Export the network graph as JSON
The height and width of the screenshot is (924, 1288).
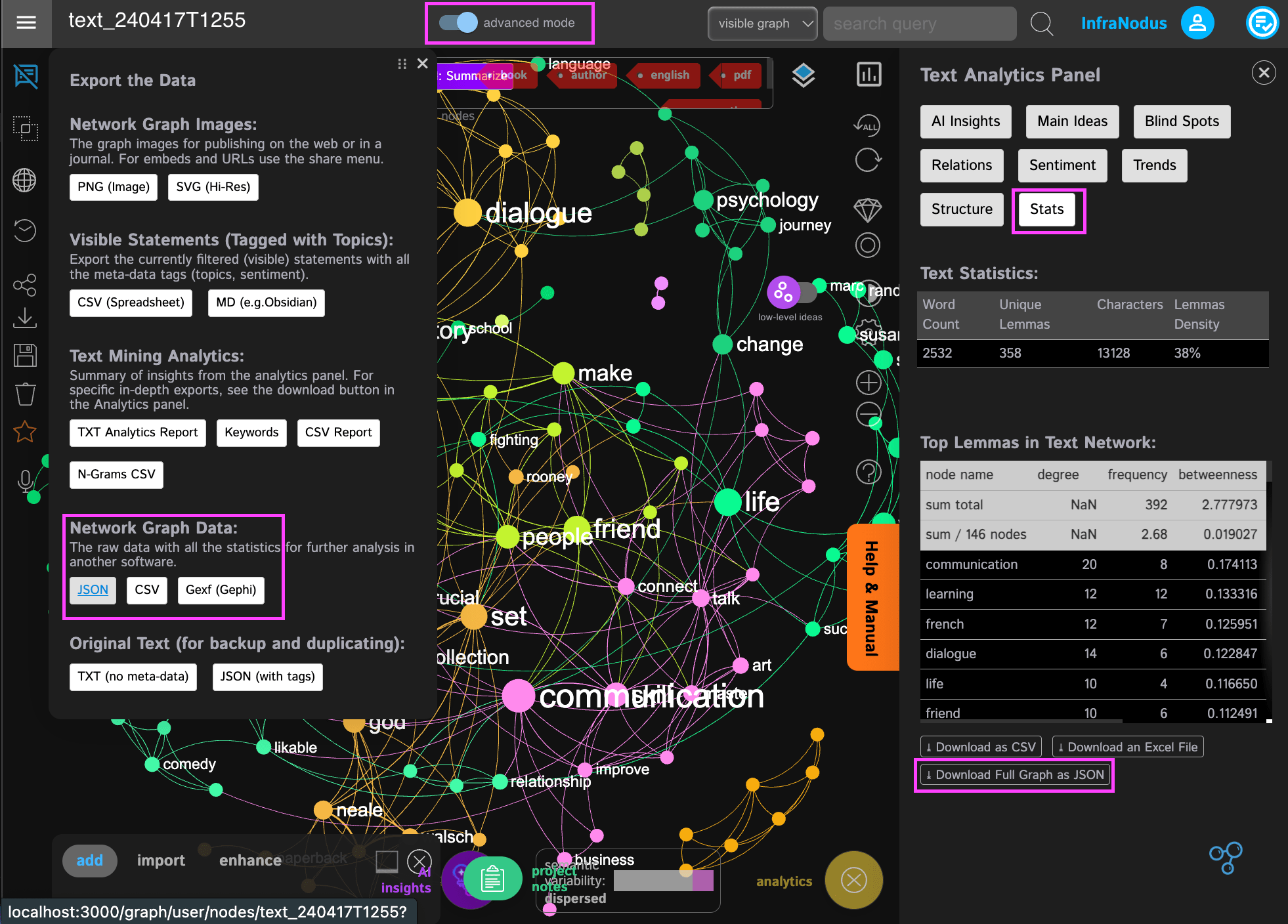[x=93, y=590]
